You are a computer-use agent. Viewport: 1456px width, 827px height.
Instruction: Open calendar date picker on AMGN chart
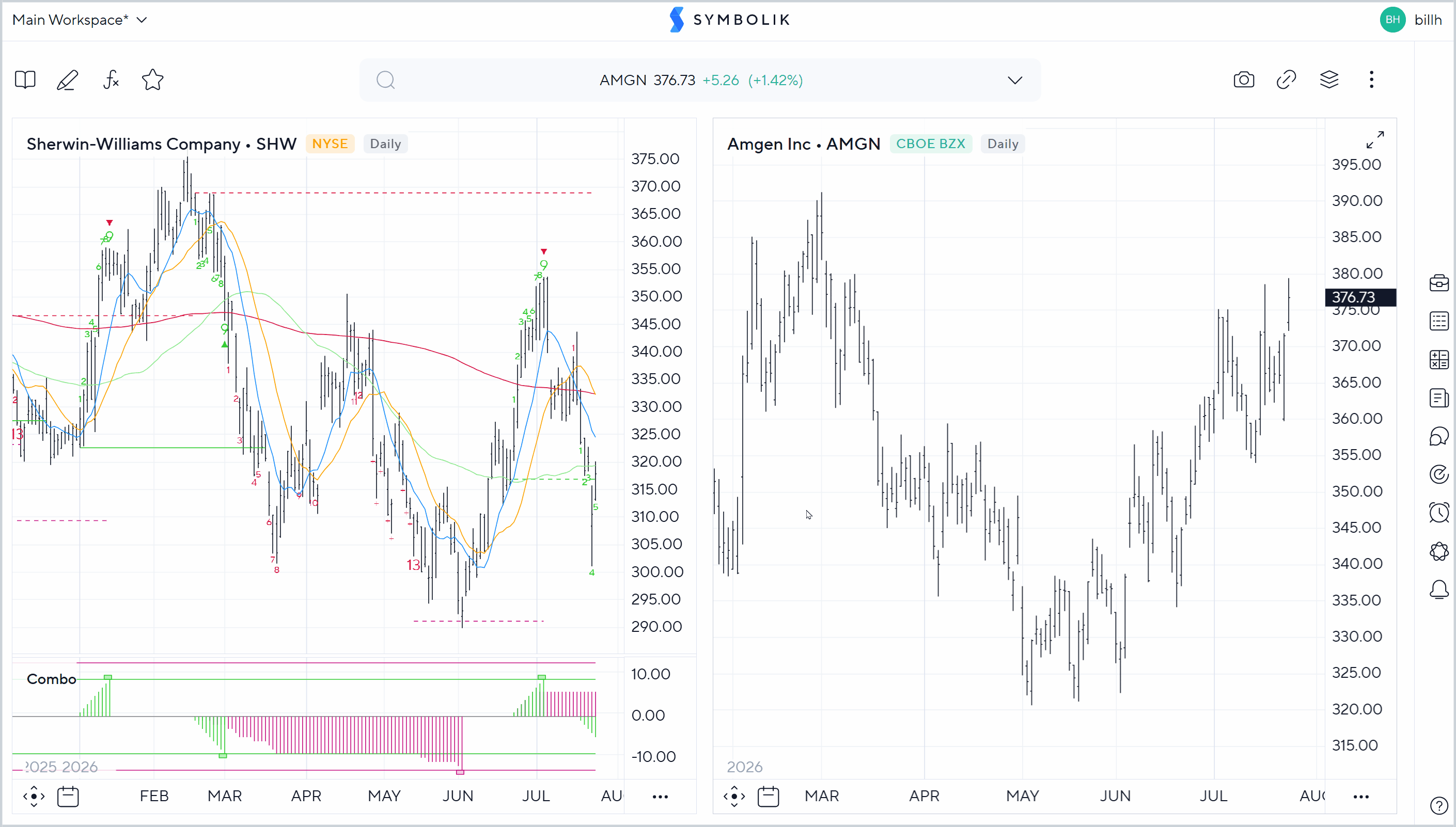tap(769, 797)
